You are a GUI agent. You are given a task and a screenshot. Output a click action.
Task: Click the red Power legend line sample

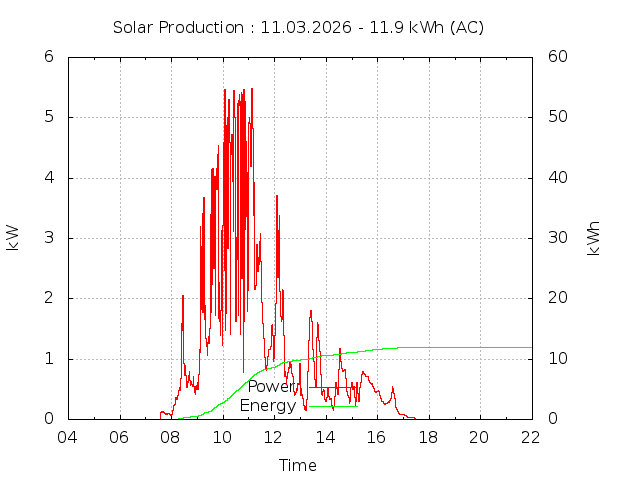click(333, 387)
